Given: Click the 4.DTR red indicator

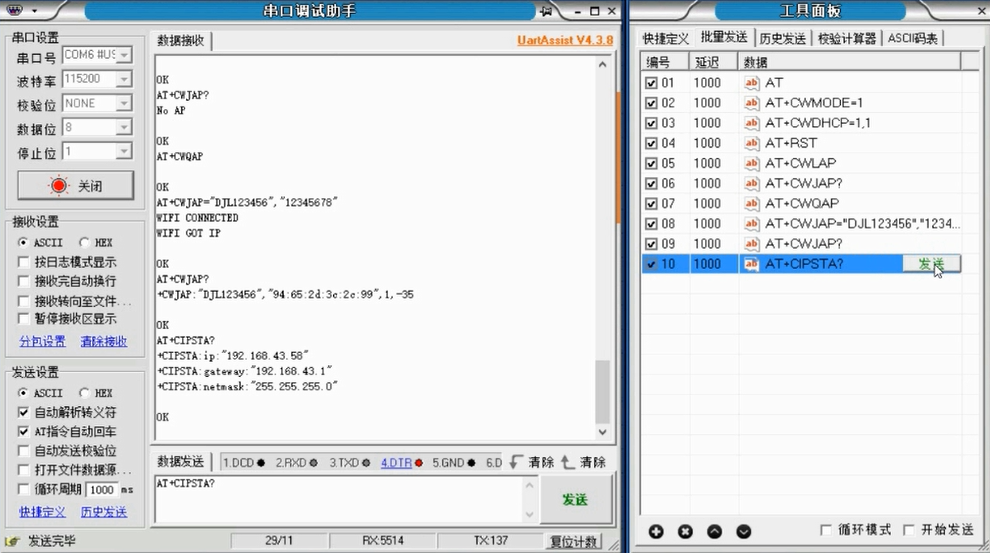Looking at the screenshot, I should pyautogui.click(x=419, y=463).
